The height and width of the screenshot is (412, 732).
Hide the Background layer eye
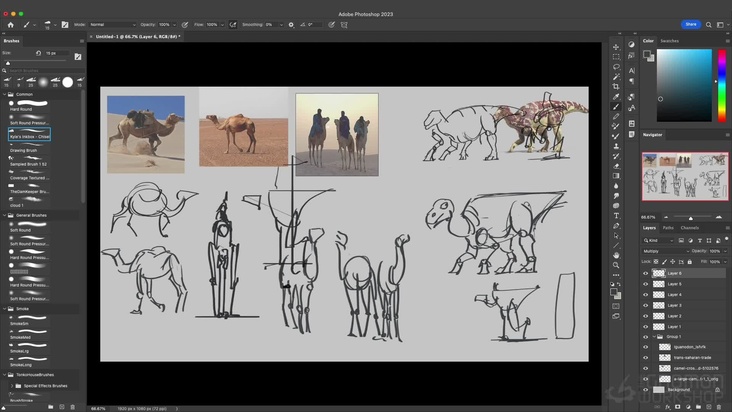646,390
